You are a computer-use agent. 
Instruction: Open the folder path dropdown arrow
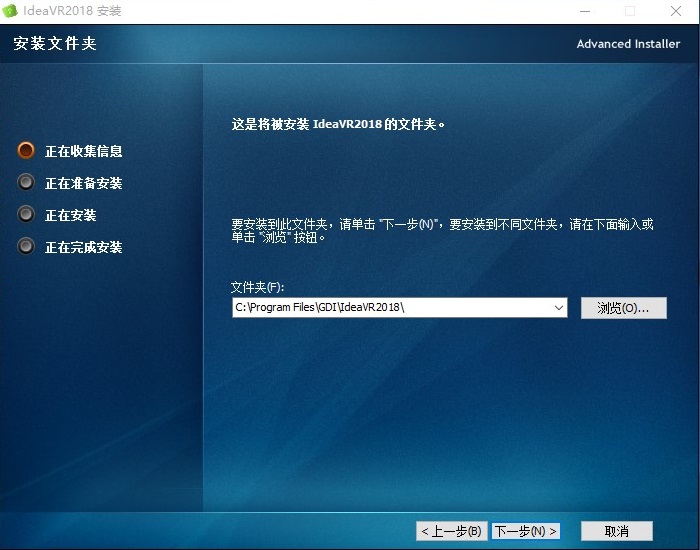pos(558,308)
